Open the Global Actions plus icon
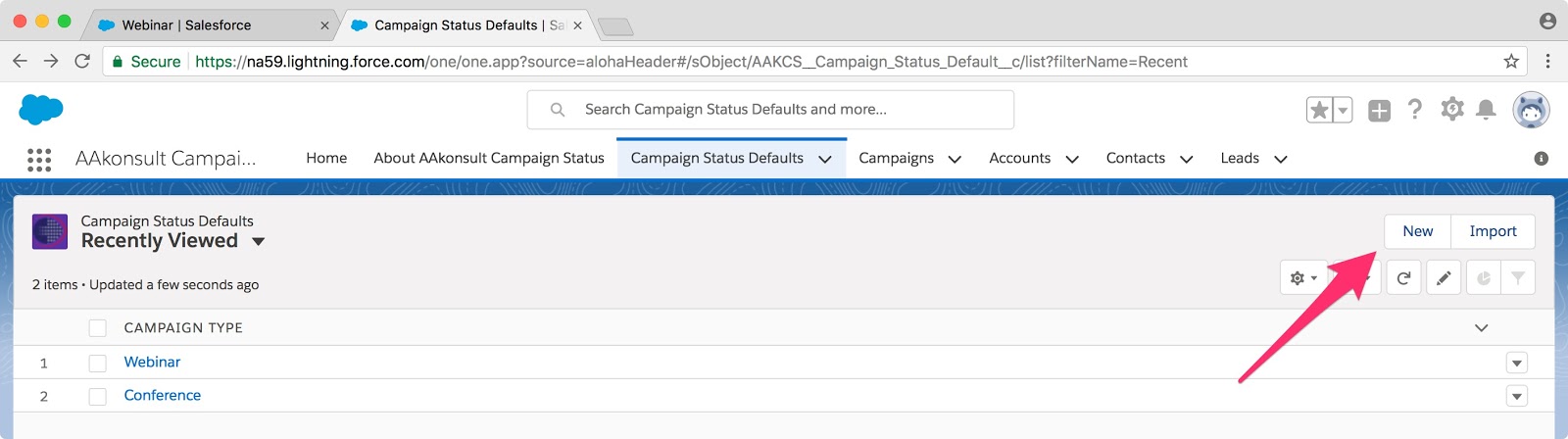Viewport: 1568px width, 439px height. [x=1379, y=111]
